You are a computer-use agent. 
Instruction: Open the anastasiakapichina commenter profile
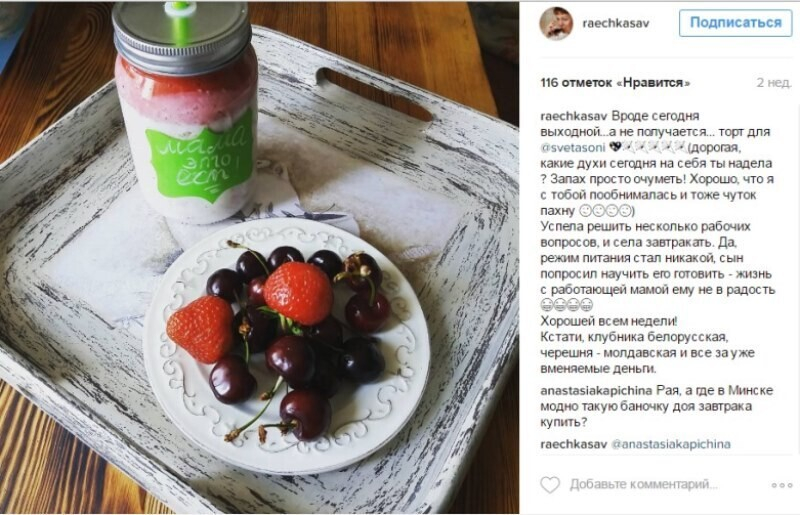click(596, 390)
